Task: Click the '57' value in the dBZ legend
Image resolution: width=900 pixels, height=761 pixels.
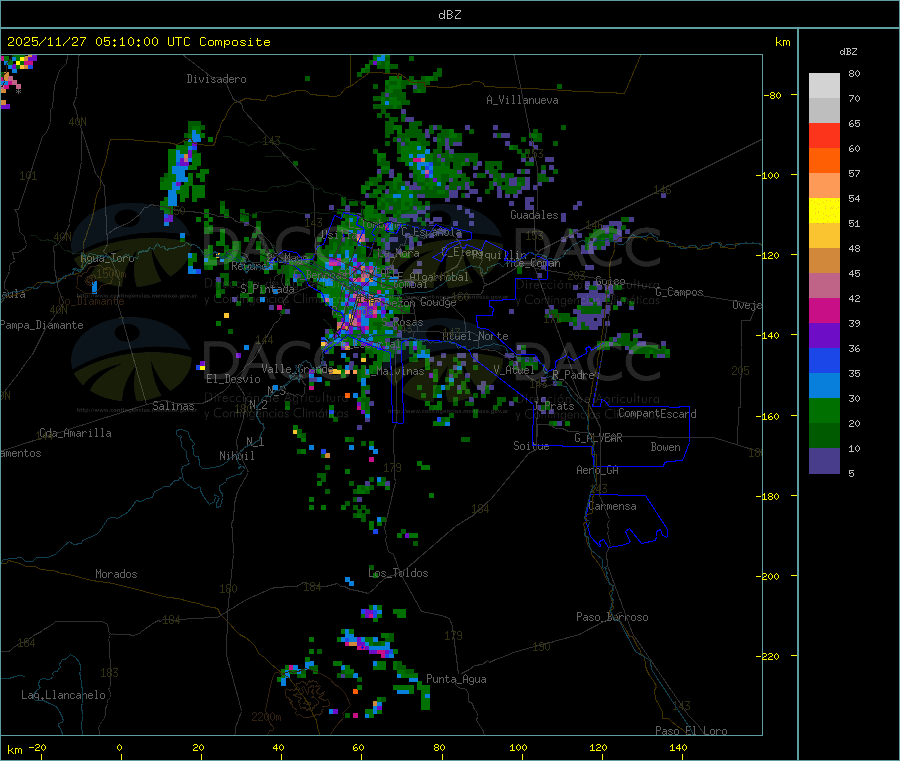Action: click(854, 173)
